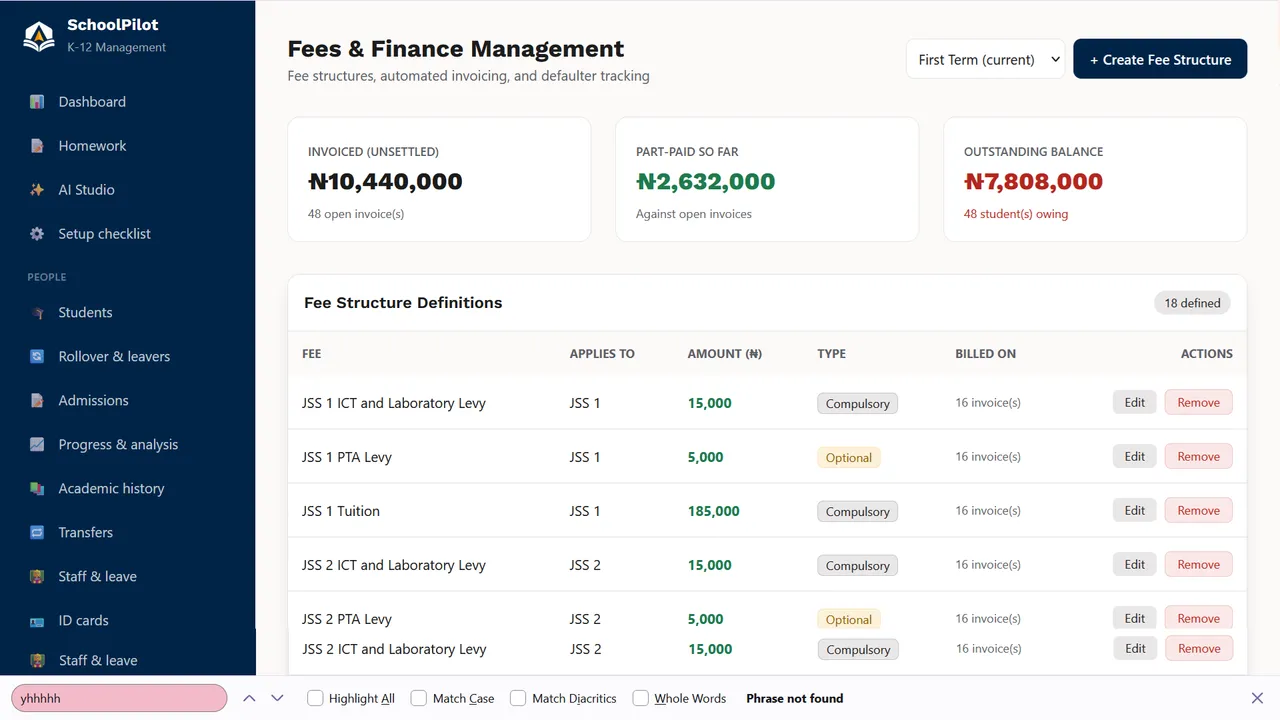Select the 185,000 amount for JSS 1 Tuition
The width and height of the screenshot is (1280, 720).
[714, 511]
